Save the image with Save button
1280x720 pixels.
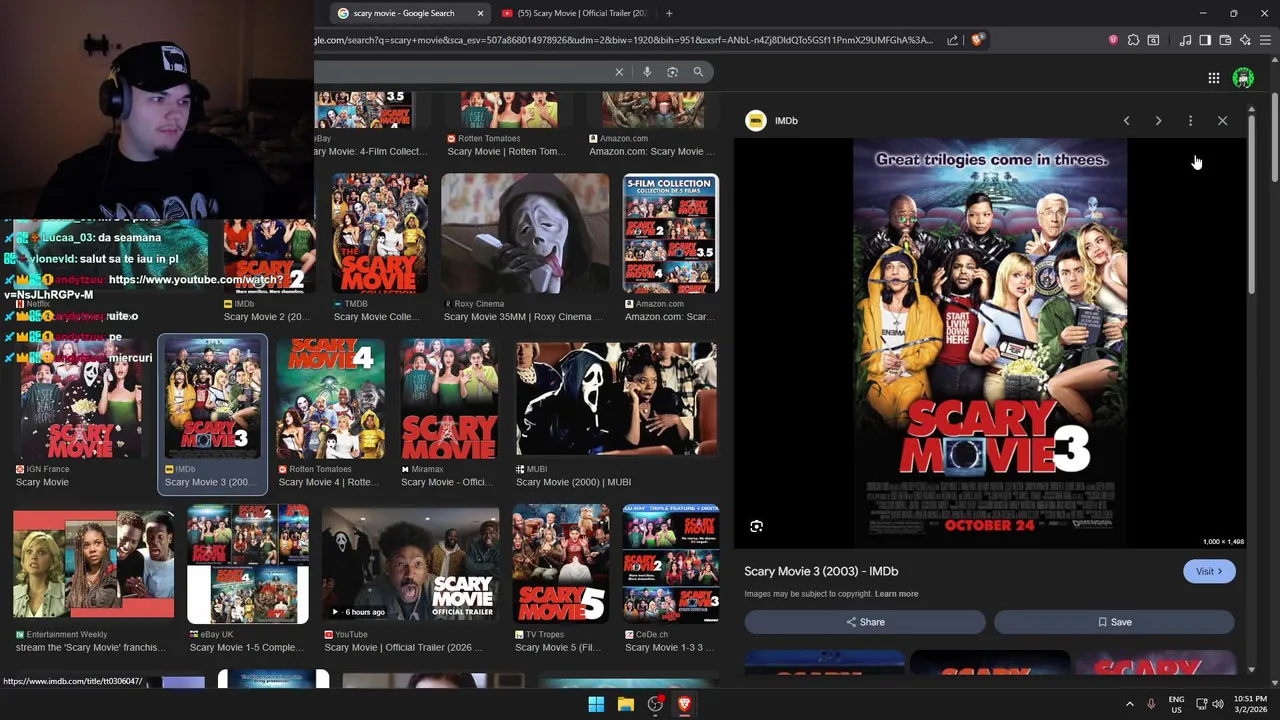pyautogui.click(x=1114, y=622)
